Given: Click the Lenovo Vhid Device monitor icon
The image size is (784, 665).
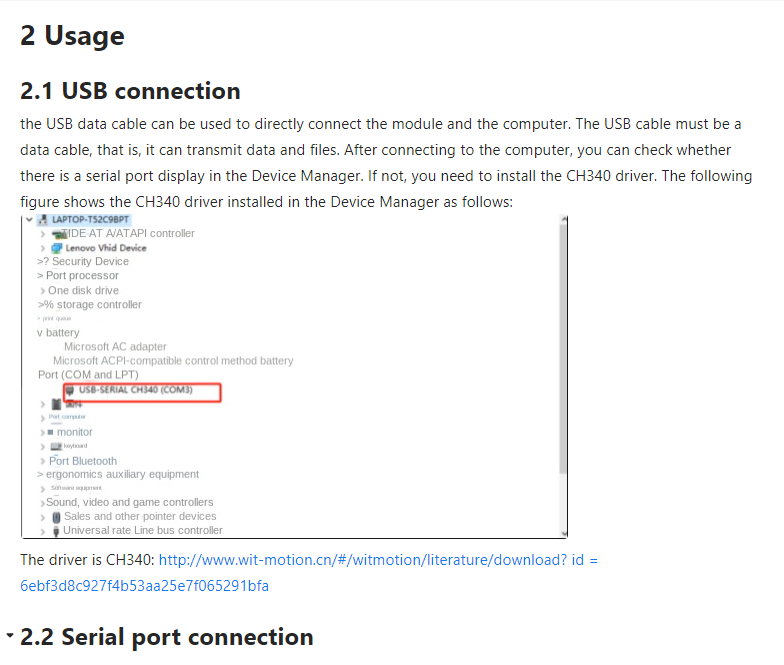Looking at the screenshot, I should tap(56, 248).
